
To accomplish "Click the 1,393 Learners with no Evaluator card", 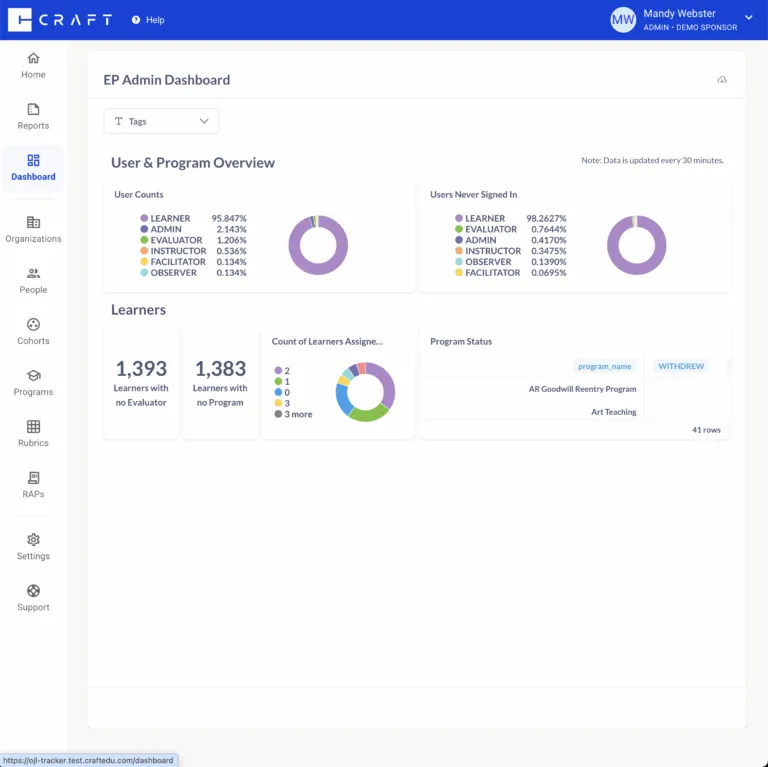I will coord(141,384).
